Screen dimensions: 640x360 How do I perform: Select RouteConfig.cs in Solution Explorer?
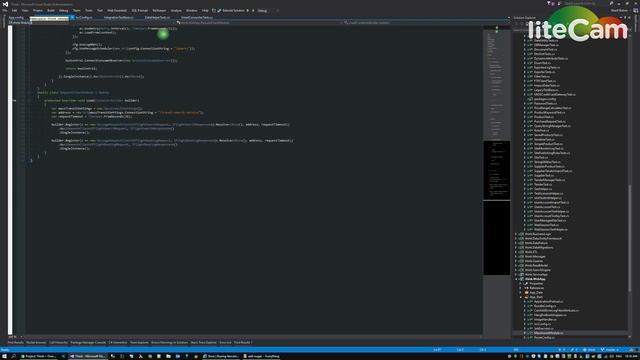544,338
